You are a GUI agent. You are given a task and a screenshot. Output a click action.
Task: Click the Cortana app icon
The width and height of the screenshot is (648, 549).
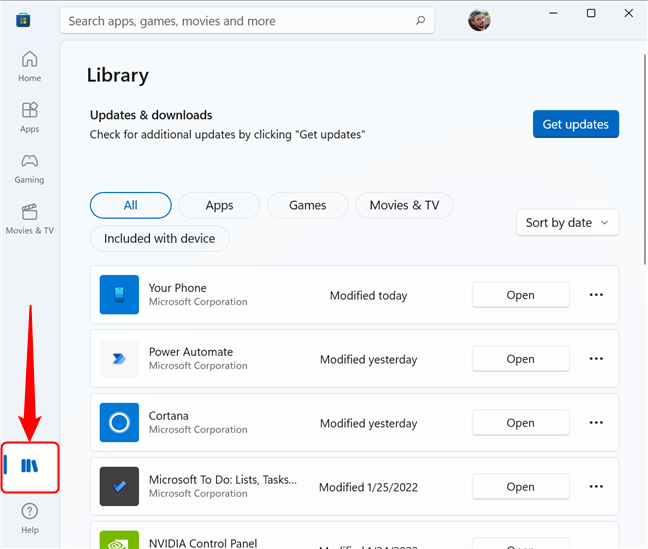tap(119, 422)
